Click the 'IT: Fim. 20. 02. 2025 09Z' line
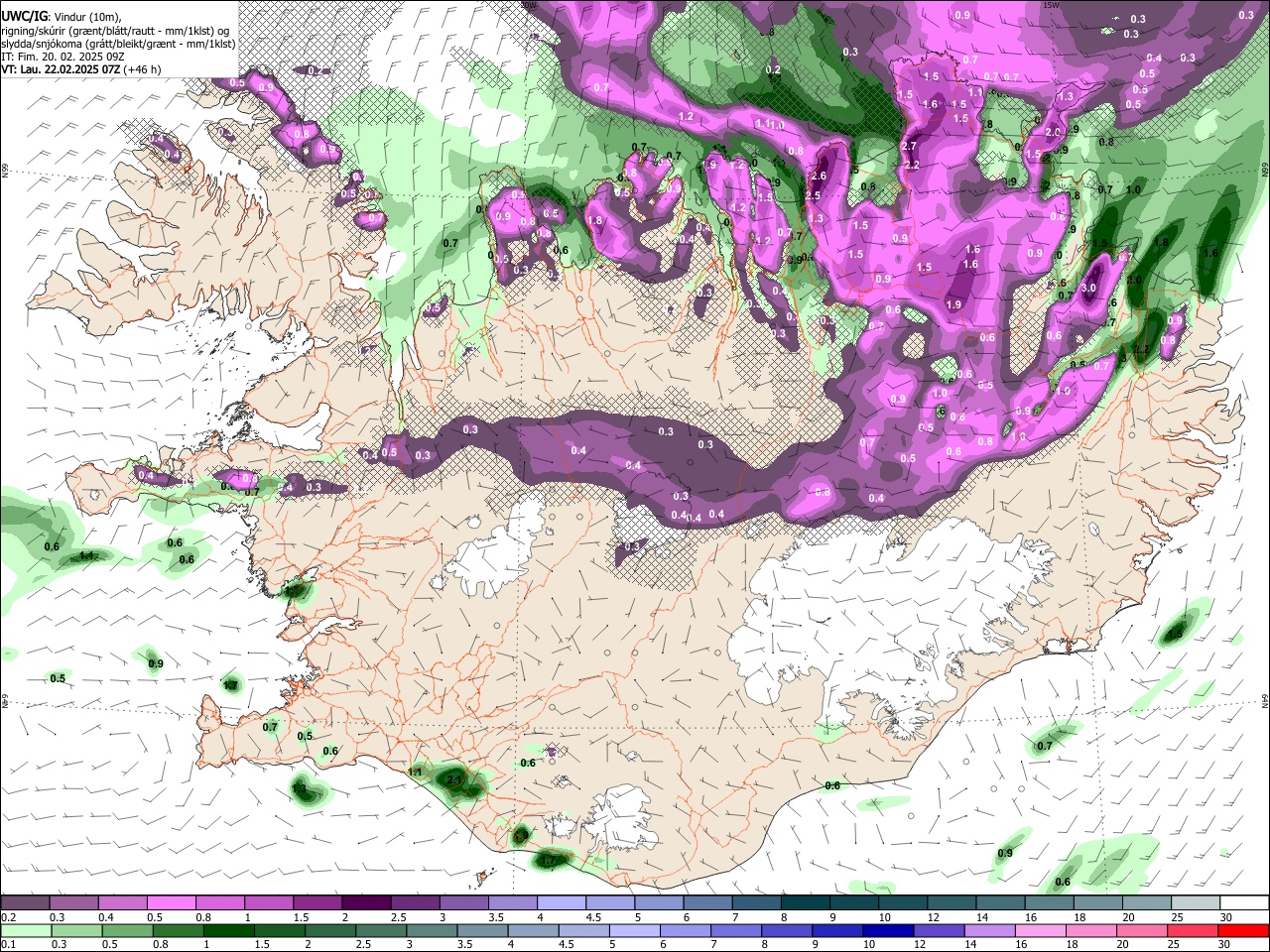1270x952 pixels. point(63,57)
